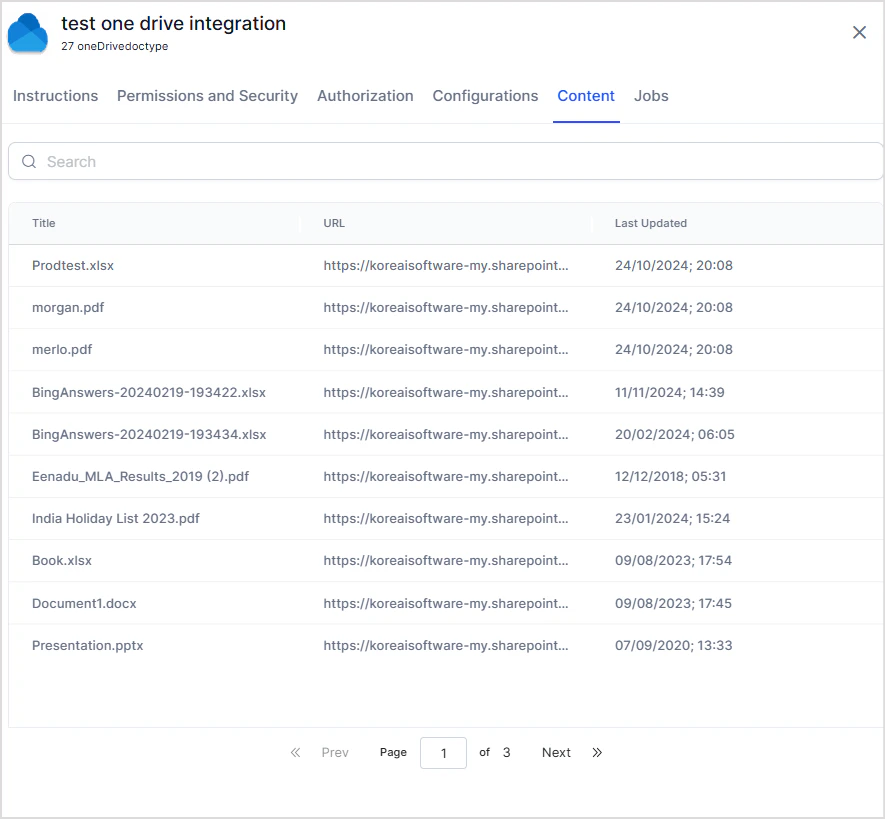Open URL in BingAnswers-20240219-193434.xlsx row
Image resolution: width=885 pixels, height=819 pixels.
pyautogui.click(x=446, y=434)
